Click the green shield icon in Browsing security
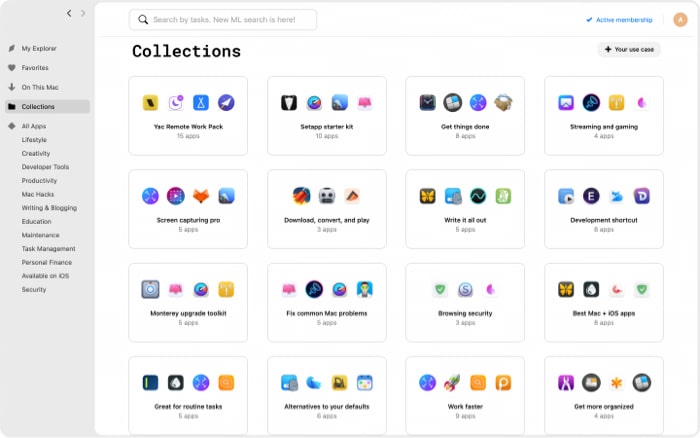The height and width of the screenshot is (438, 700). pos(440,289)
